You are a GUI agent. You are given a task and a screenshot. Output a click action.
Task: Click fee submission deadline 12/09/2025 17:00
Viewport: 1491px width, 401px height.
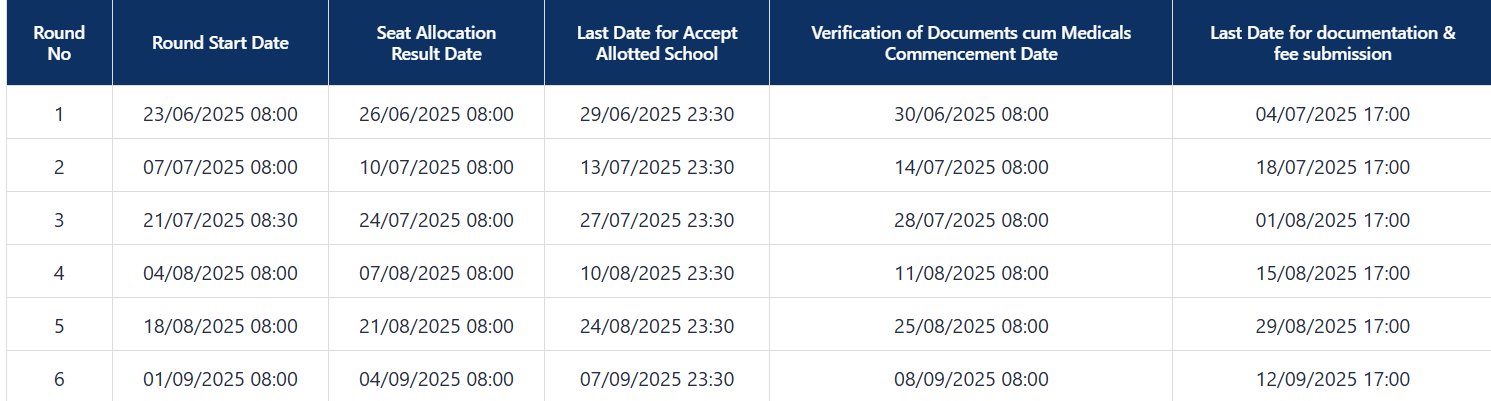[1333, 379]
